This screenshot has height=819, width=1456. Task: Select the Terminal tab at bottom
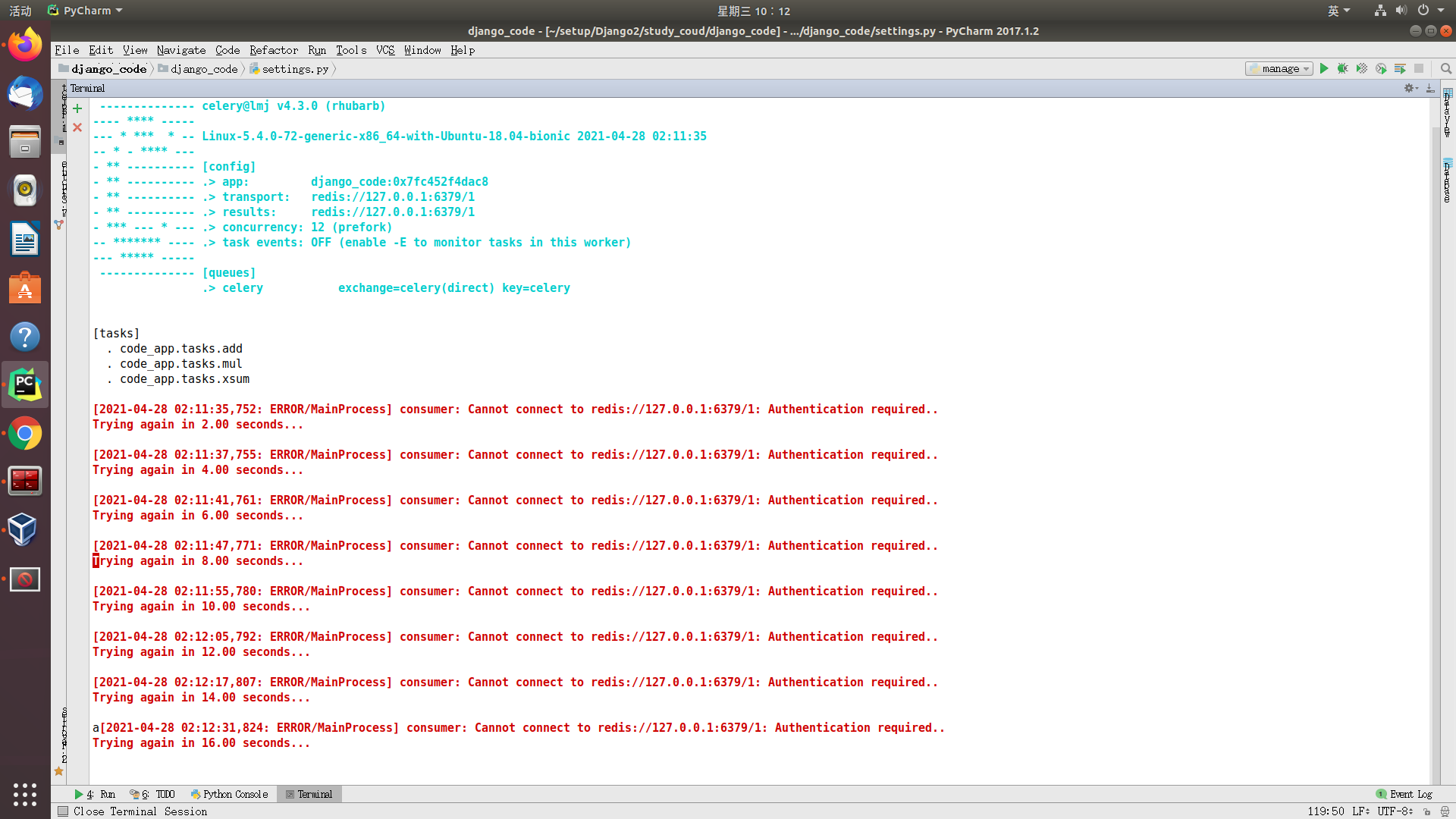click(309, 794)
